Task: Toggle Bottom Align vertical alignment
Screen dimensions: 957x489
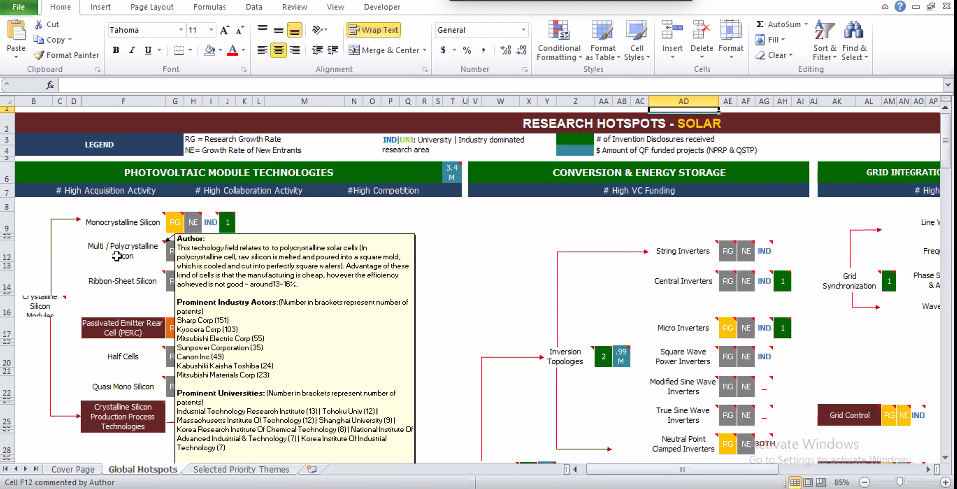Action: tap(294, 30)
